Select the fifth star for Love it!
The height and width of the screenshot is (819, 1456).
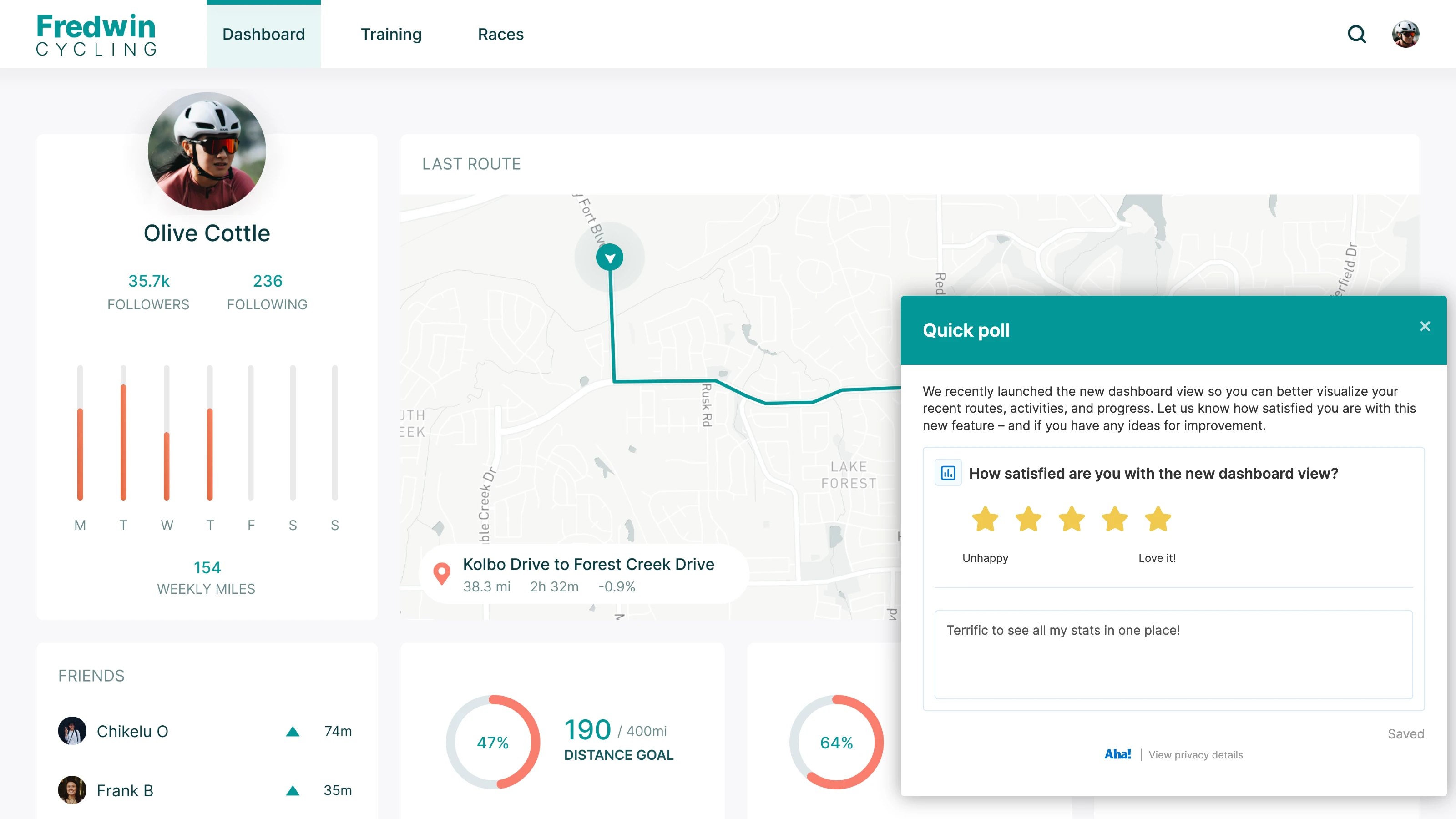click(1158, 519)
